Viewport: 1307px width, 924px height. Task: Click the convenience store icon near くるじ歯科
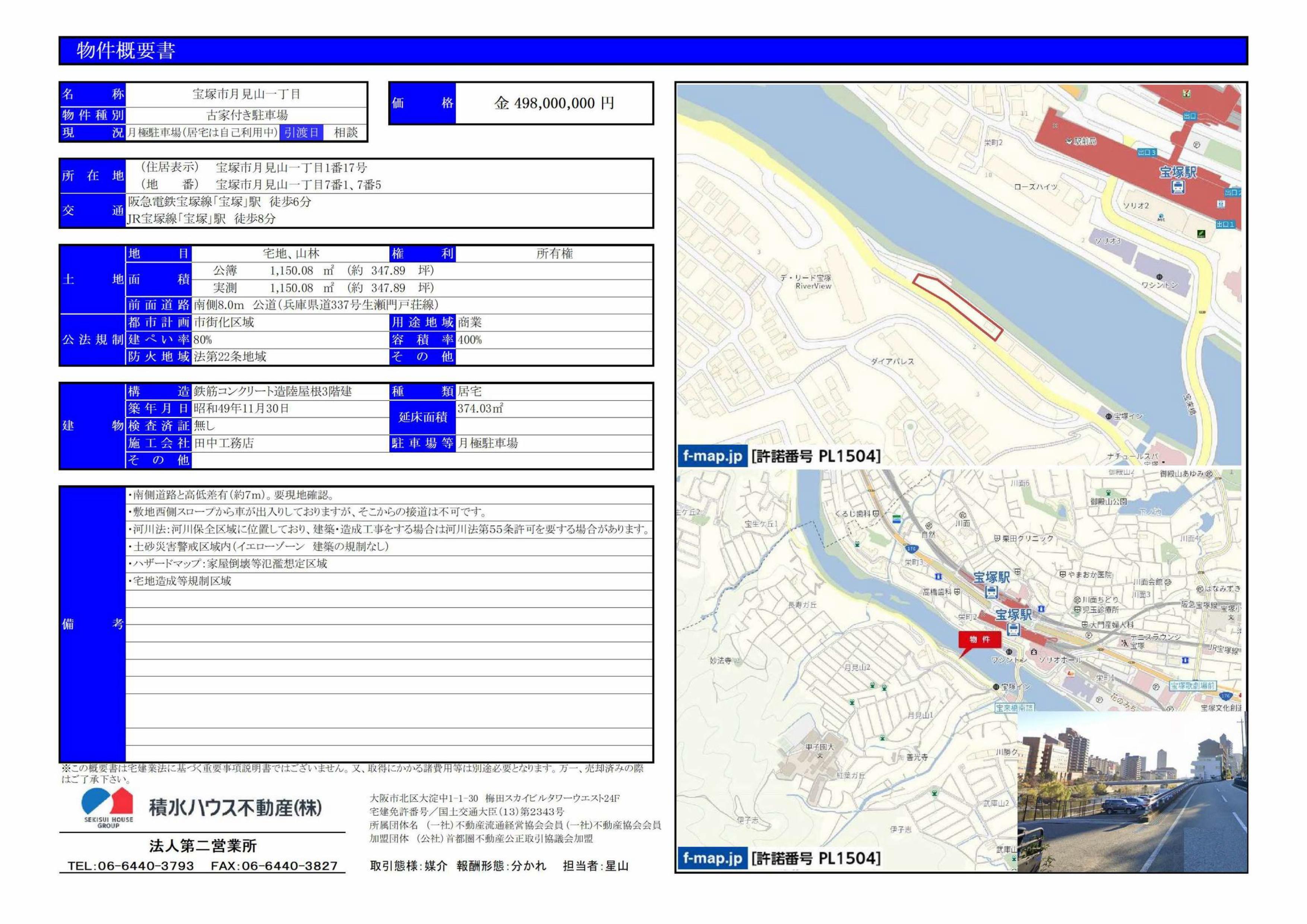[x=897, y=519]
